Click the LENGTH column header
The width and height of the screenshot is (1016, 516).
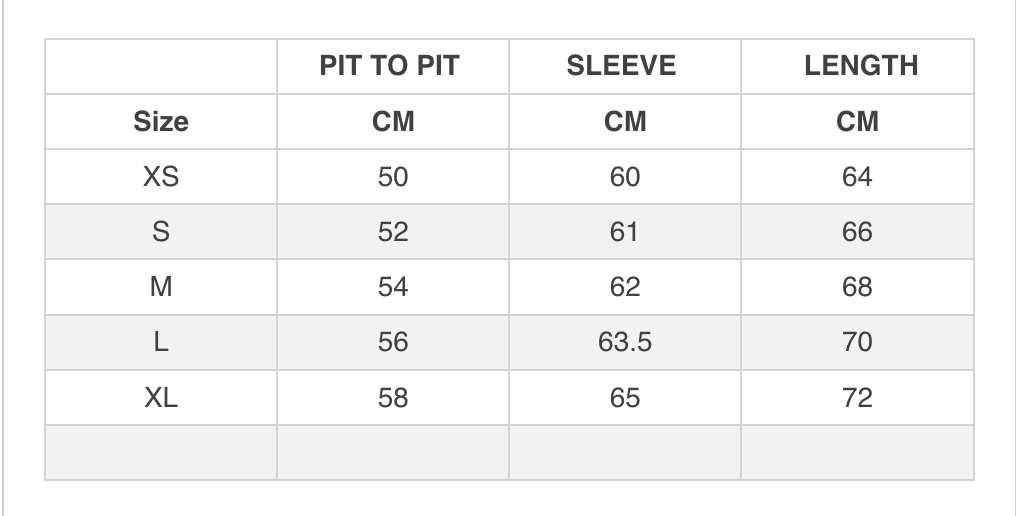pos(861,66)
